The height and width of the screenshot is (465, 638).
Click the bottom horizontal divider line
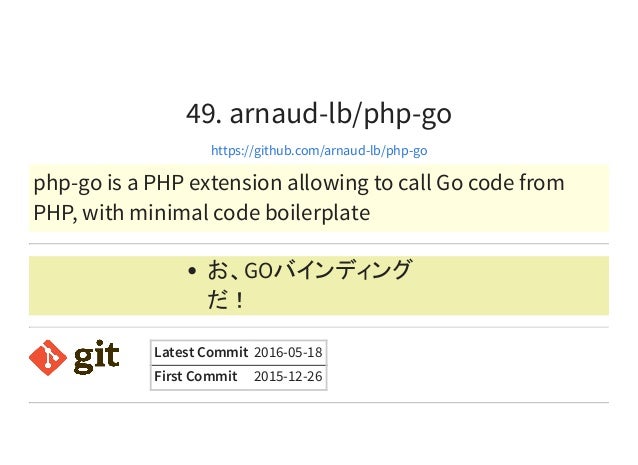[319, 403]
